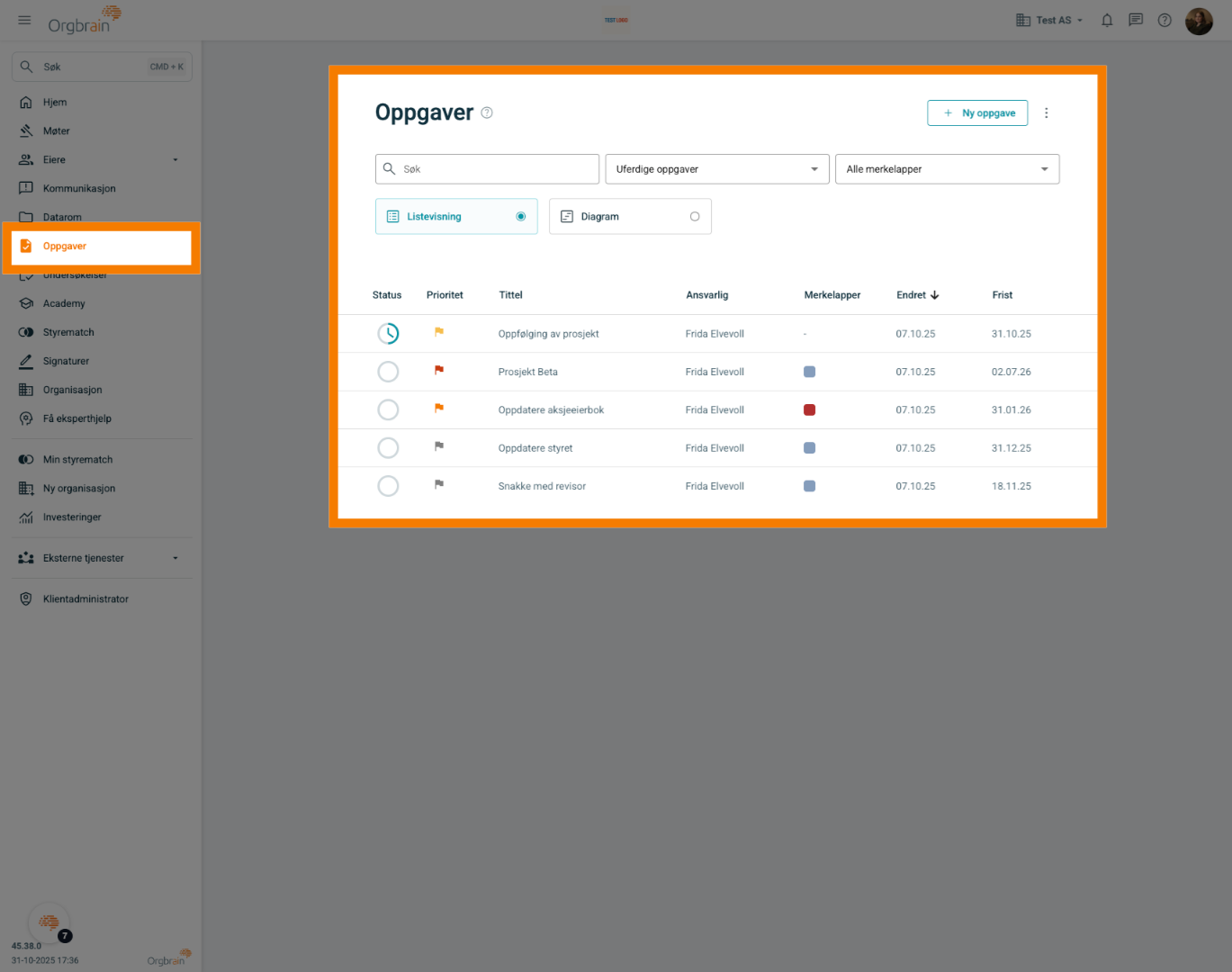Image resolution: width=1232 pixels, height=972 pixels.
Task: Mark Snakke med revisor status circle
Action: (388, 486)
